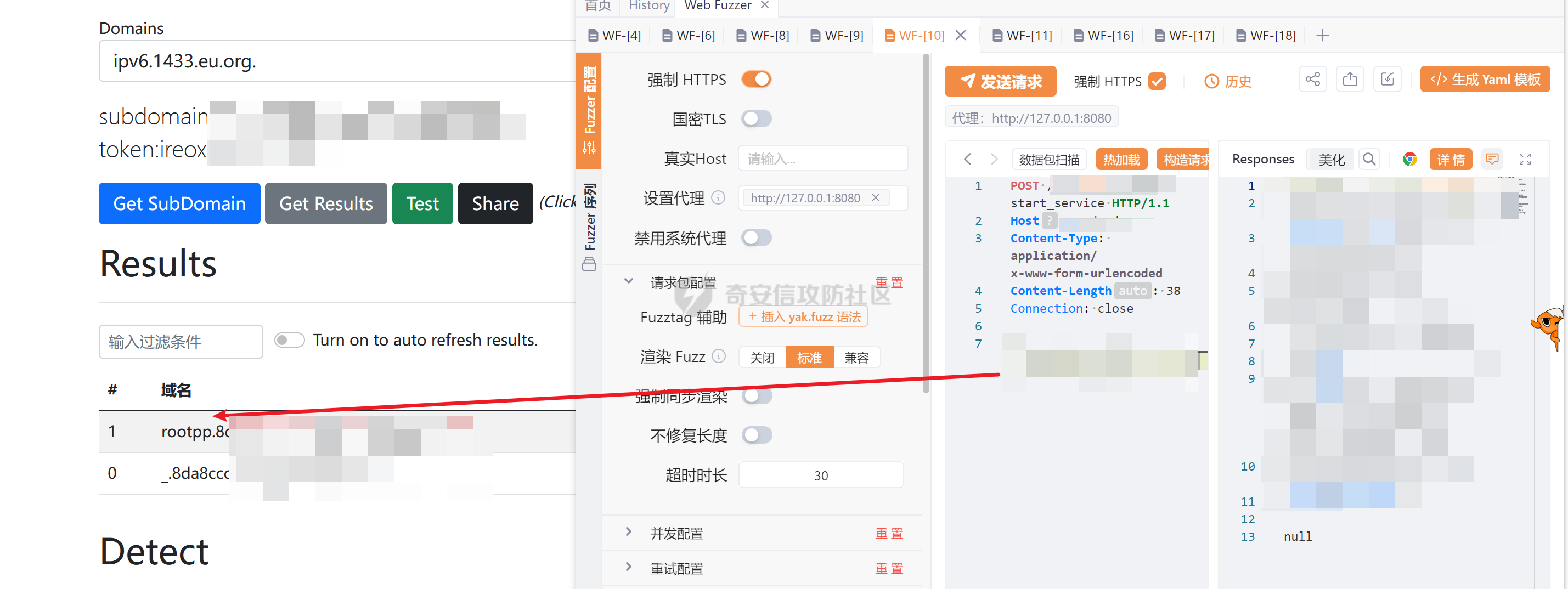Toggle 不修复长度 switch
This screenshot has width=1568, height=589.
(x=757, y=435)
